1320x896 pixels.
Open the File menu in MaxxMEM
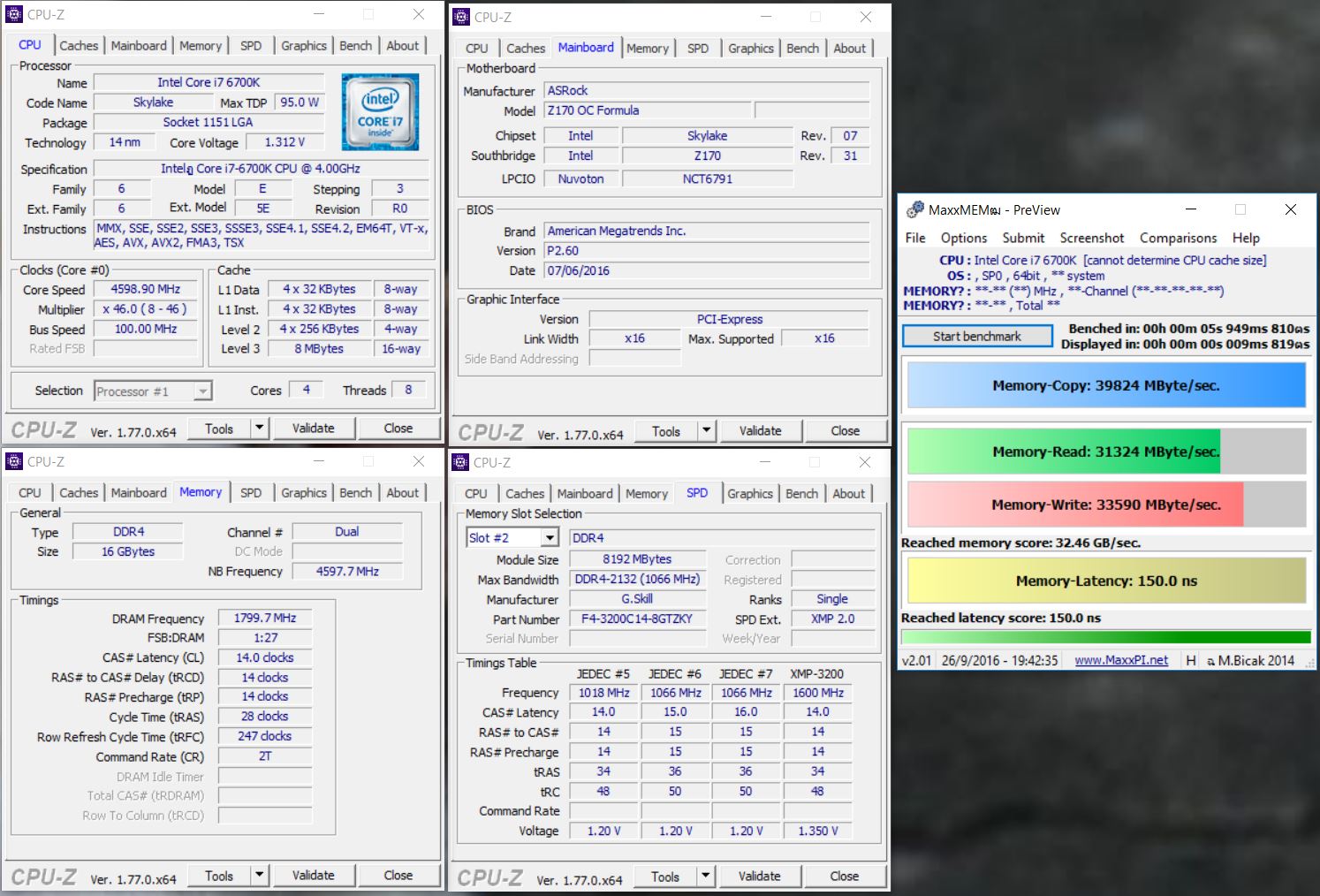[x=915, y=238]
